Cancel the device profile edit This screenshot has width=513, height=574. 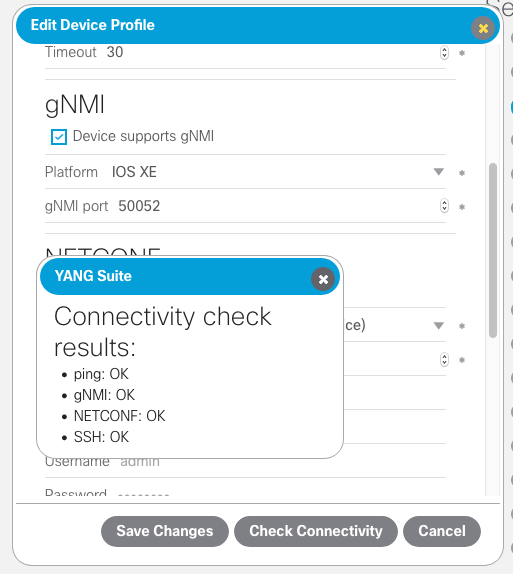coord(442,531)
